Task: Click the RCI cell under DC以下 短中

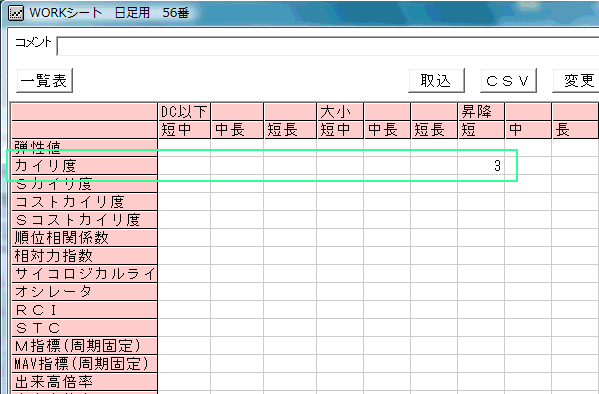Action: click(x=184, y=310)
